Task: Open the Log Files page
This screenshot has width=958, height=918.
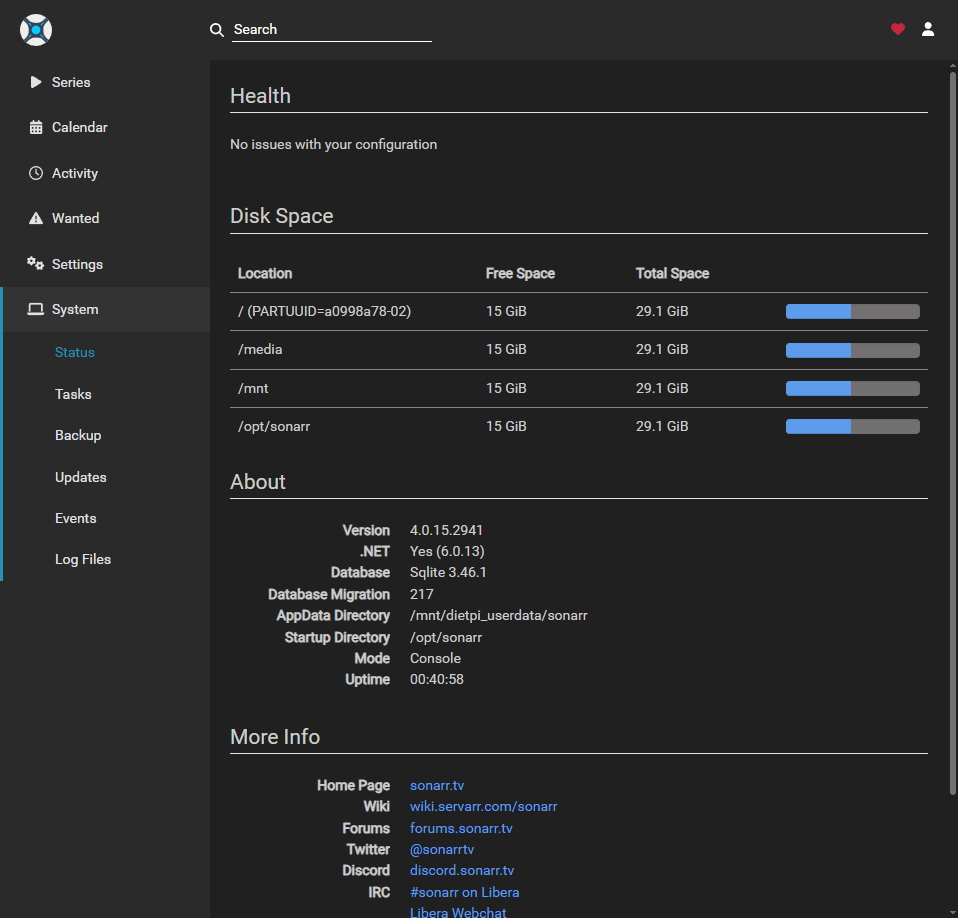Action: point(83,560)
